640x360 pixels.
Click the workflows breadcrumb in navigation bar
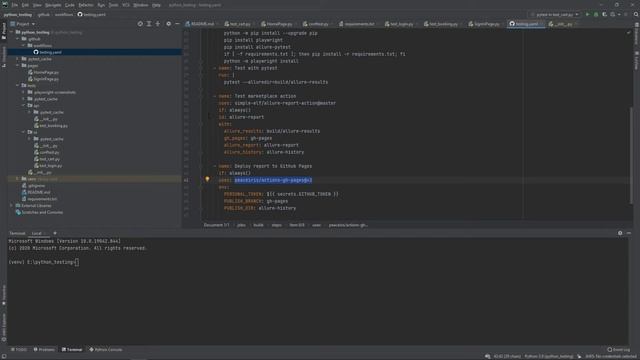click(63, 14)
